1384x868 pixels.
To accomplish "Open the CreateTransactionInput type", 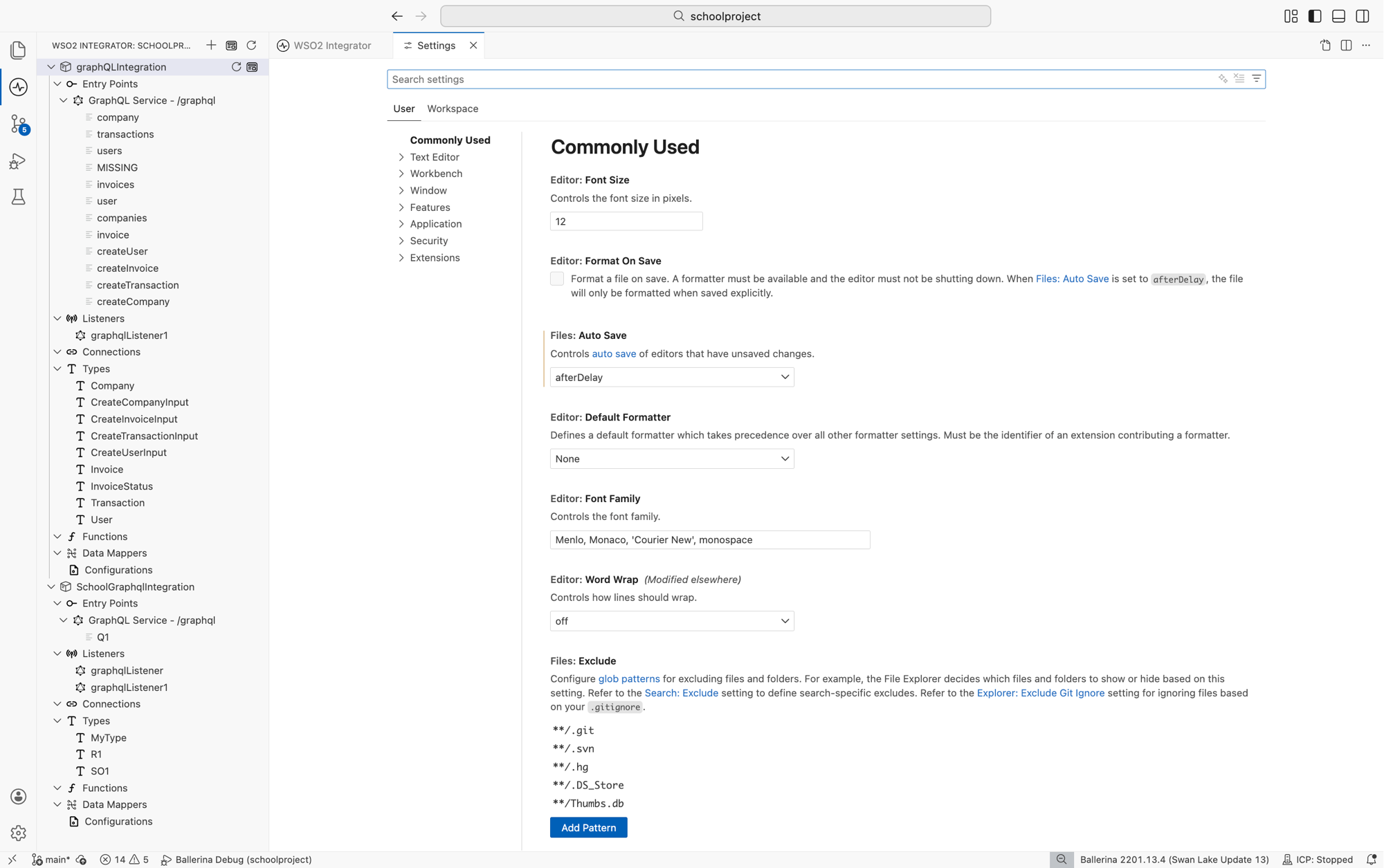I will pos(144,436).
